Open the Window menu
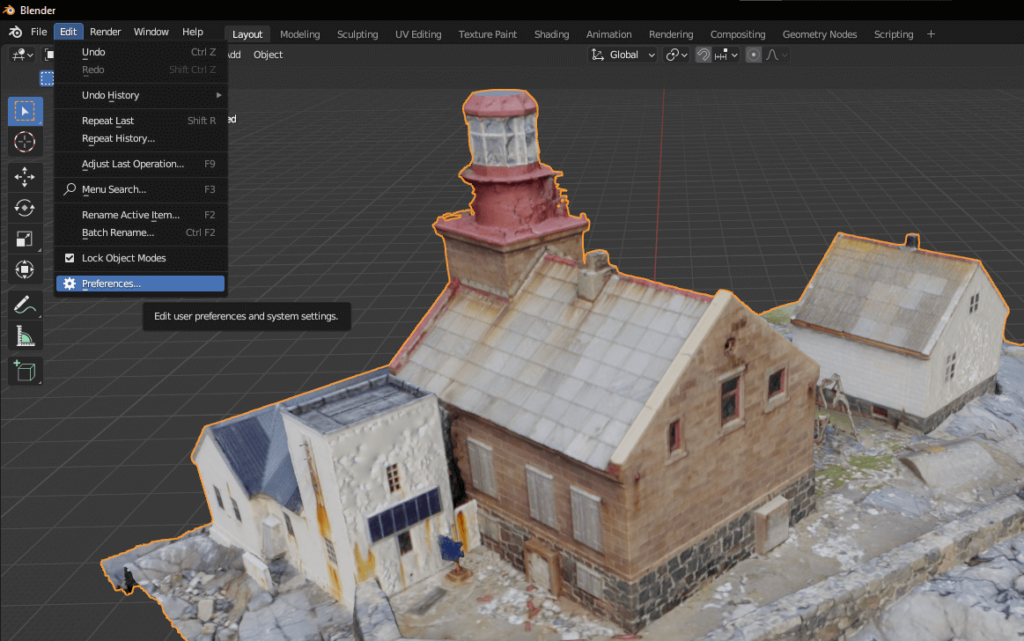Screen dimensions: 1024x641 click(x=151, y=31)
